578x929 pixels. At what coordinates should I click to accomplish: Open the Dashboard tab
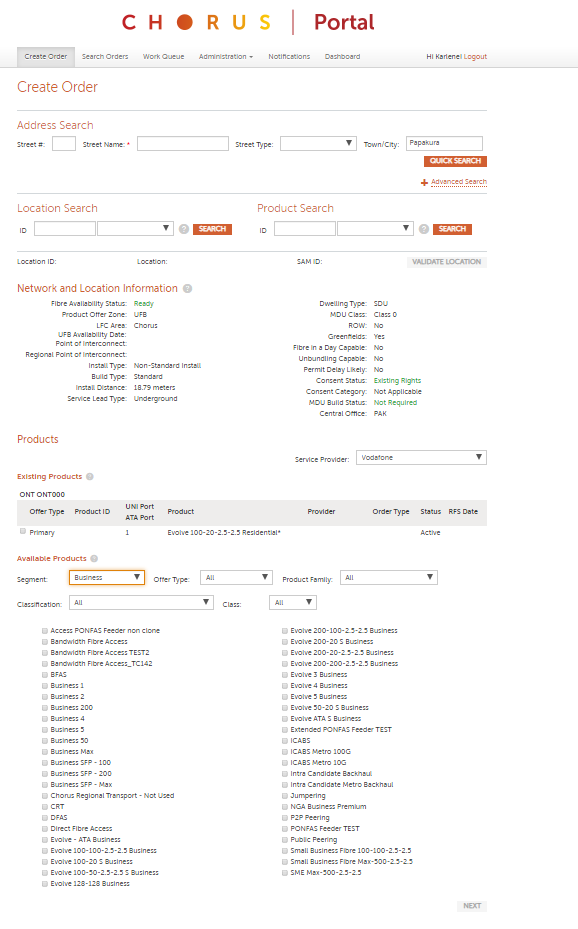342,57
